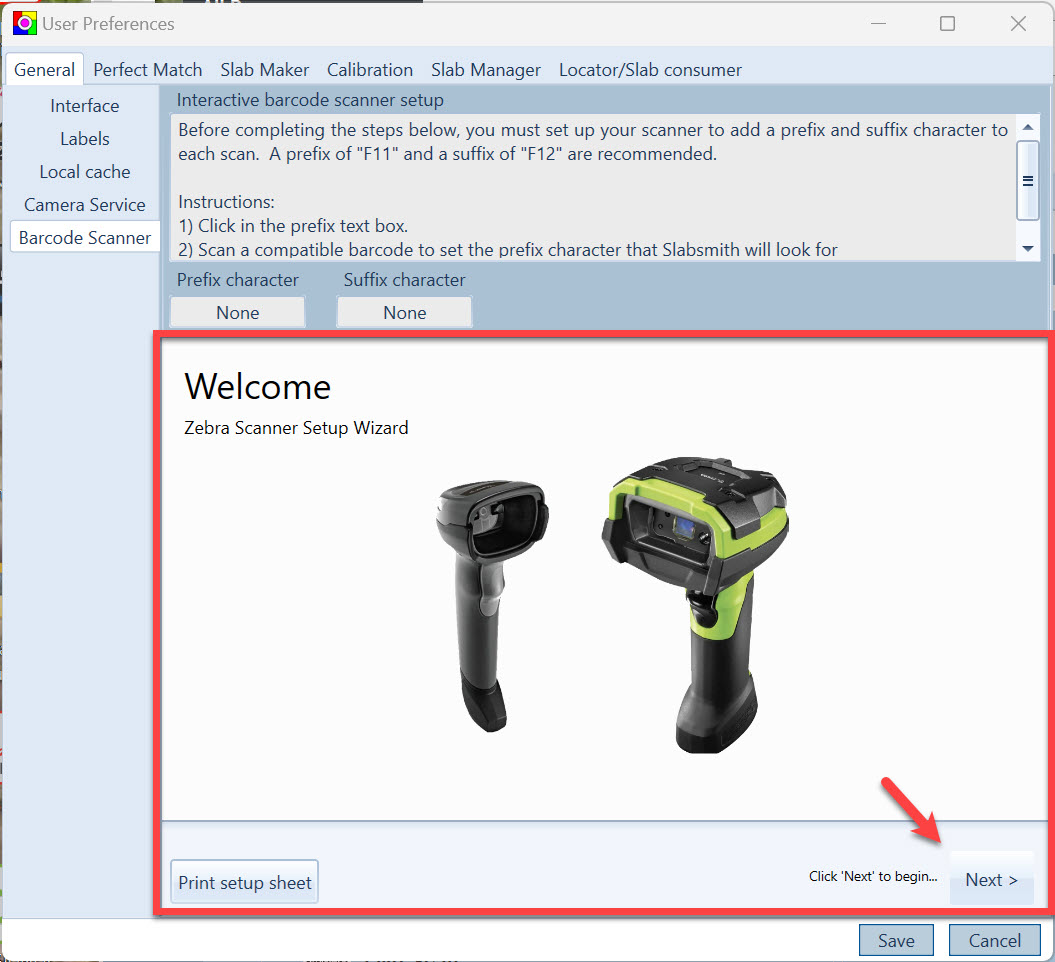Click the Suffix character None field
1055x962 pixels.
pyautogui.click(x=404, y=312)
